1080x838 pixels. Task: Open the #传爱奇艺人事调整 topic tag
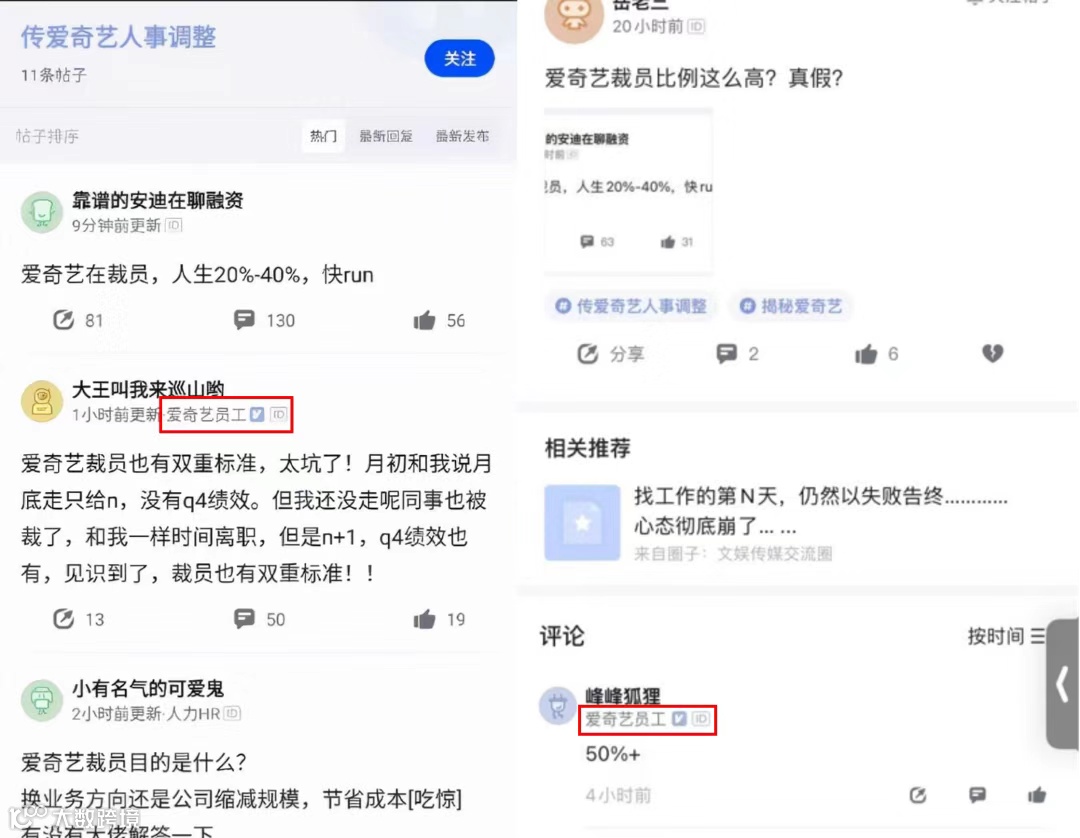pyautogui.click(x=631, y=306)
